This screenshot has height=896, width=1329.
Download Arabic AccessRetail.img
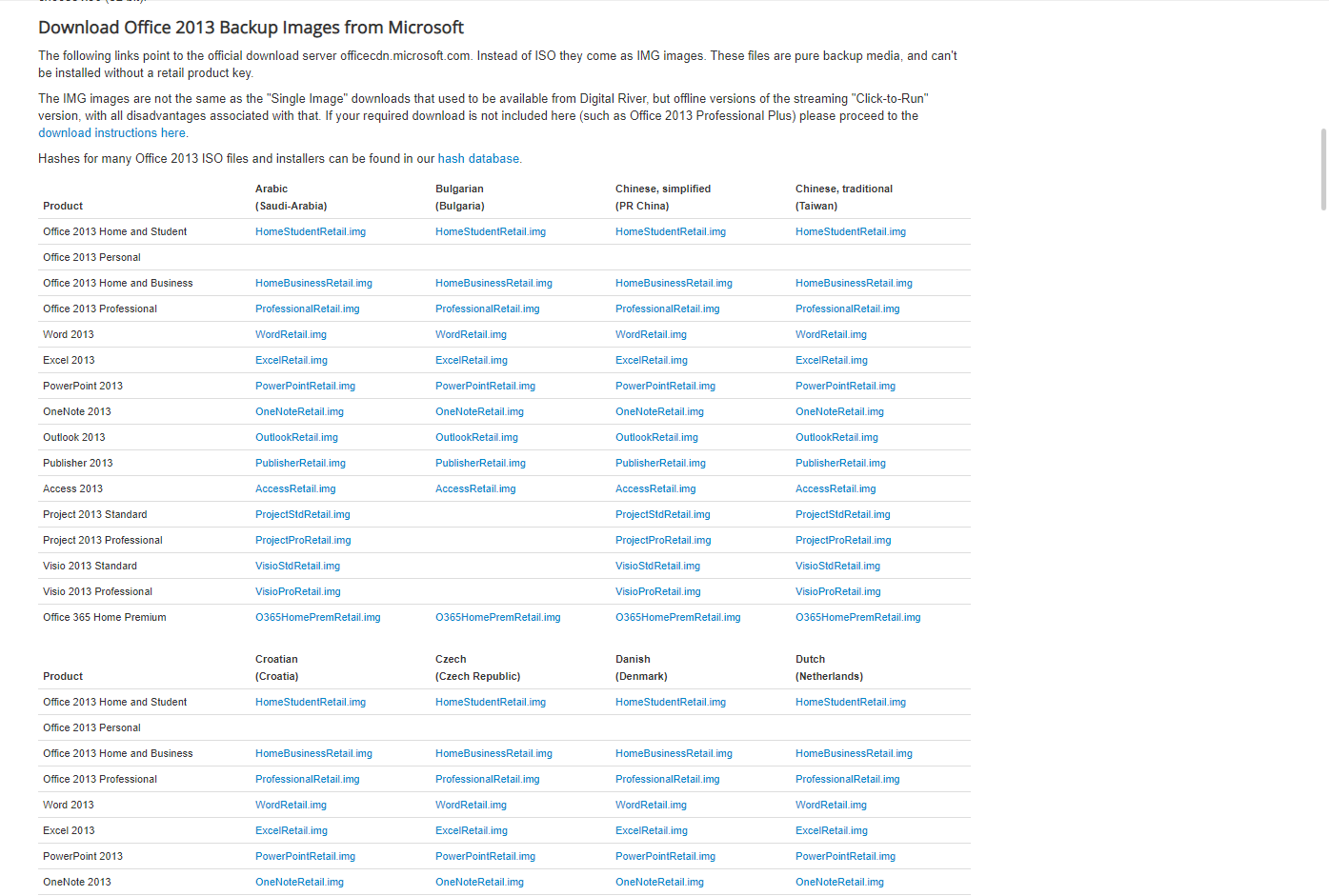pos(295,489)
